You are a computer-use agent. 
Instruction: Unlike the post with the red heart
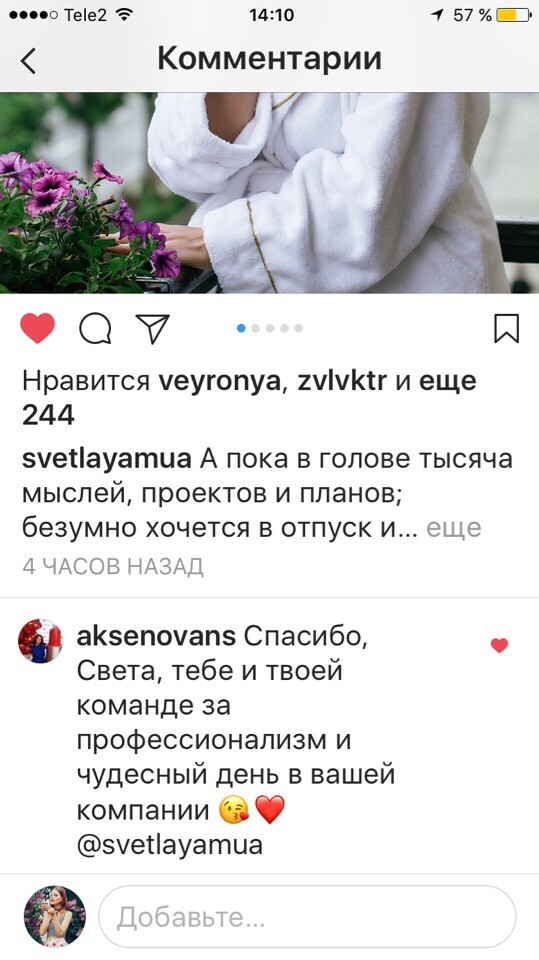(38, 329)
